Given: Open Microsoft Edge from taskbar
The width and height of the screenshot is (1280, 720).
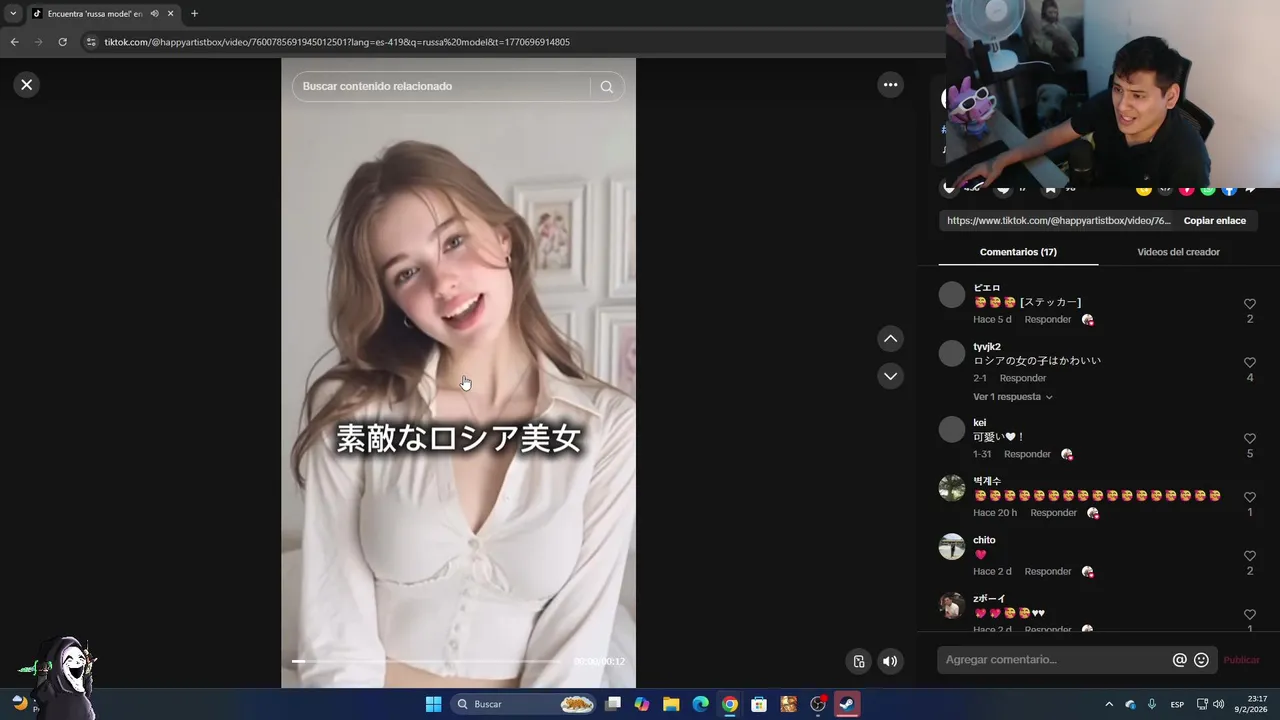Looking at the screenshot, I should (701, 704).
